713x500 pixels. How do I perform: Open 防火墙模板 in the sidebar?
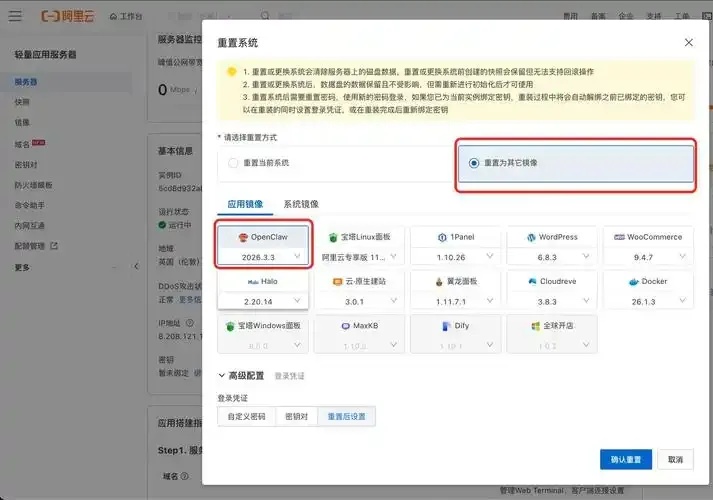(34, 185)
